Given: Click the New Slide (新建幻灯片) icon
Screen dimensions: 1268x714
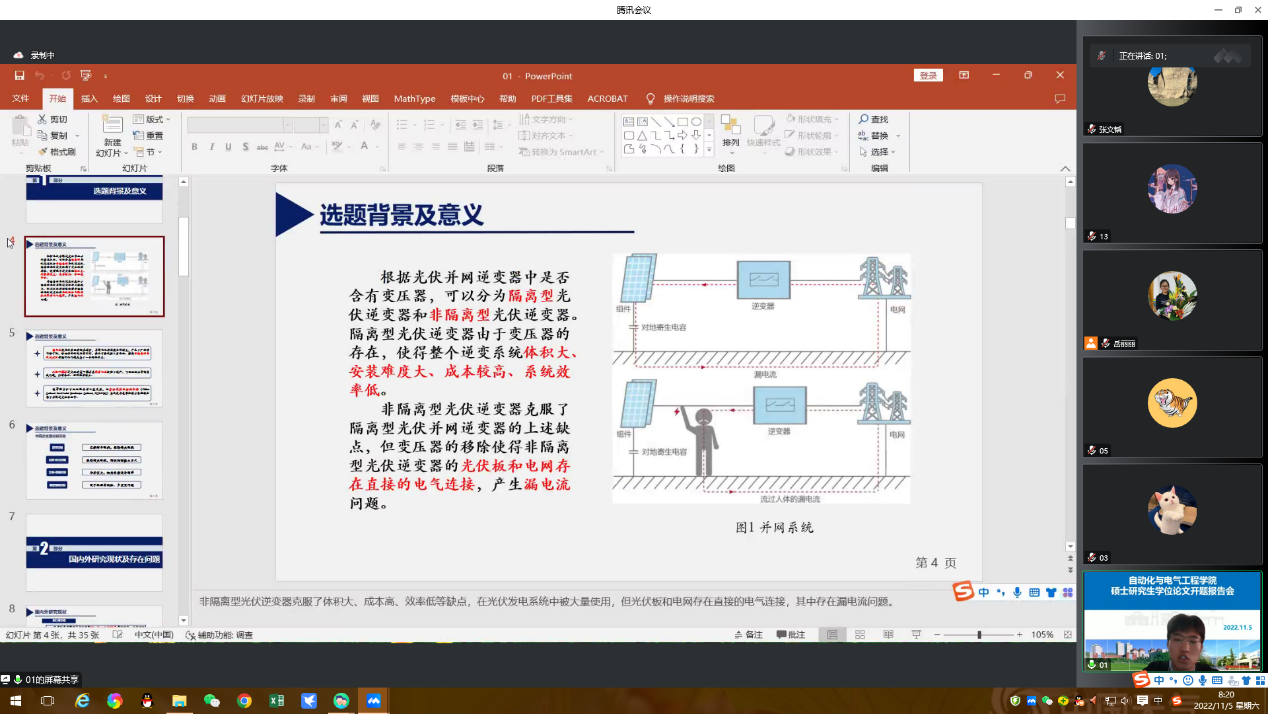Looking at the screenshot, I should [112, 125].
